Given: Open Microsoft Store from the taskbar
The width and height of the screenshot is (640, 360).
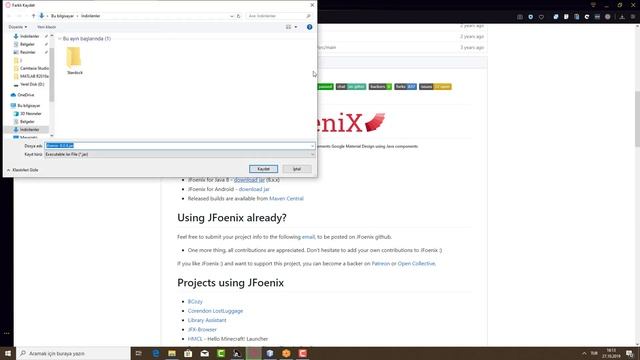Looking at the screenshot, I should [x=188, y=353].
